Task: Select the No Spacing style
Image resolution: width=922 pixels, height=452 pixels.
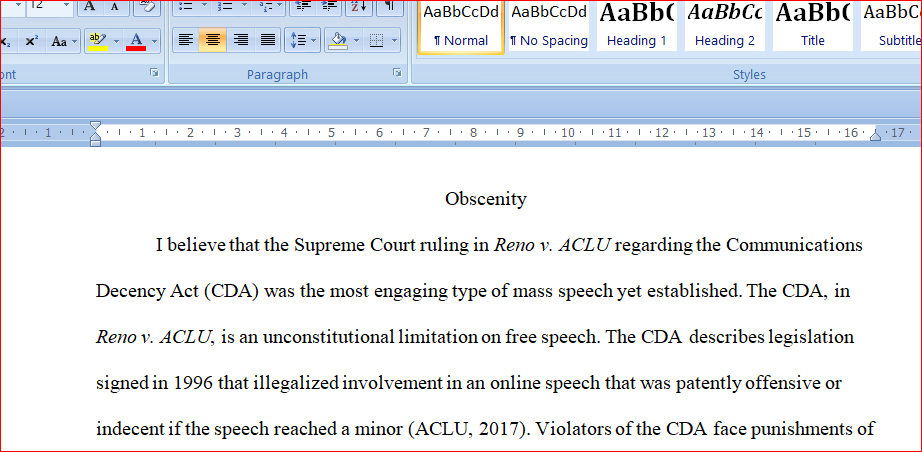Action: point(549,25)
